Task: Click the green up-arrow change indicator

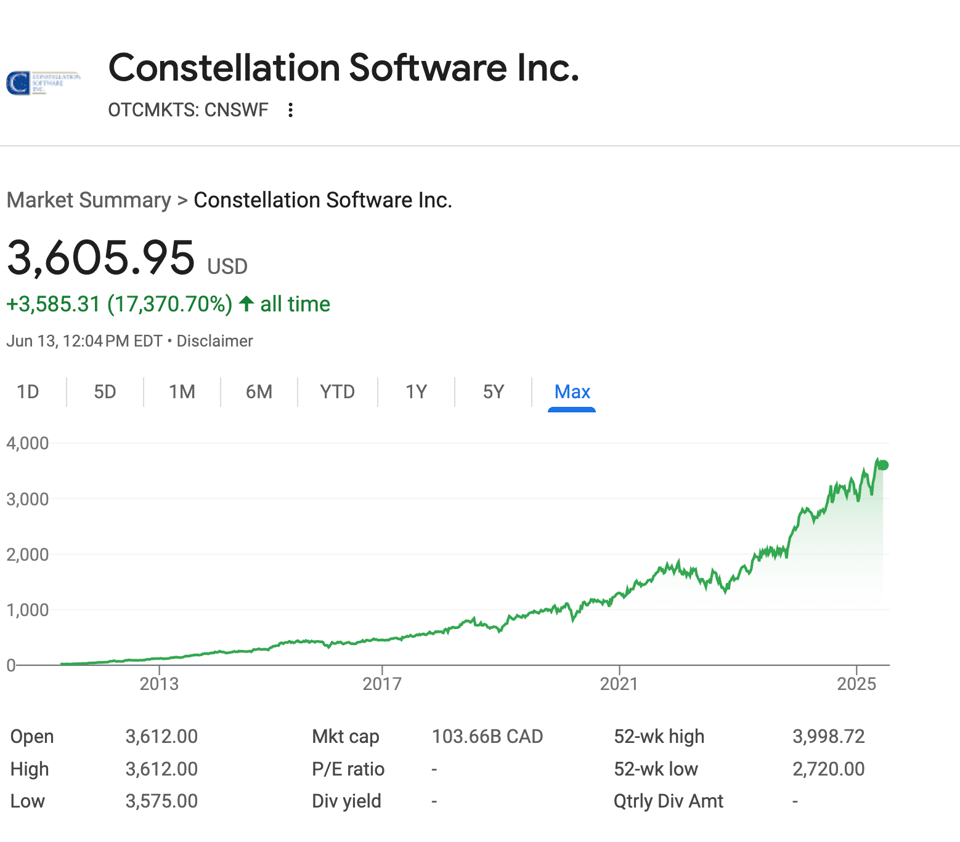Action: click(246, 304)
